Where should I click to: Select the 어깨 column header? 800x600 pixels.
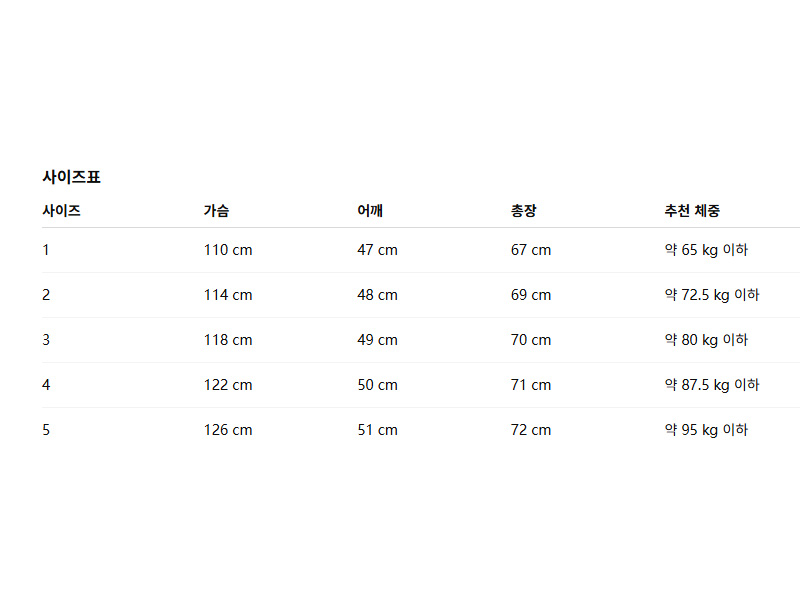tap(370, 211)
